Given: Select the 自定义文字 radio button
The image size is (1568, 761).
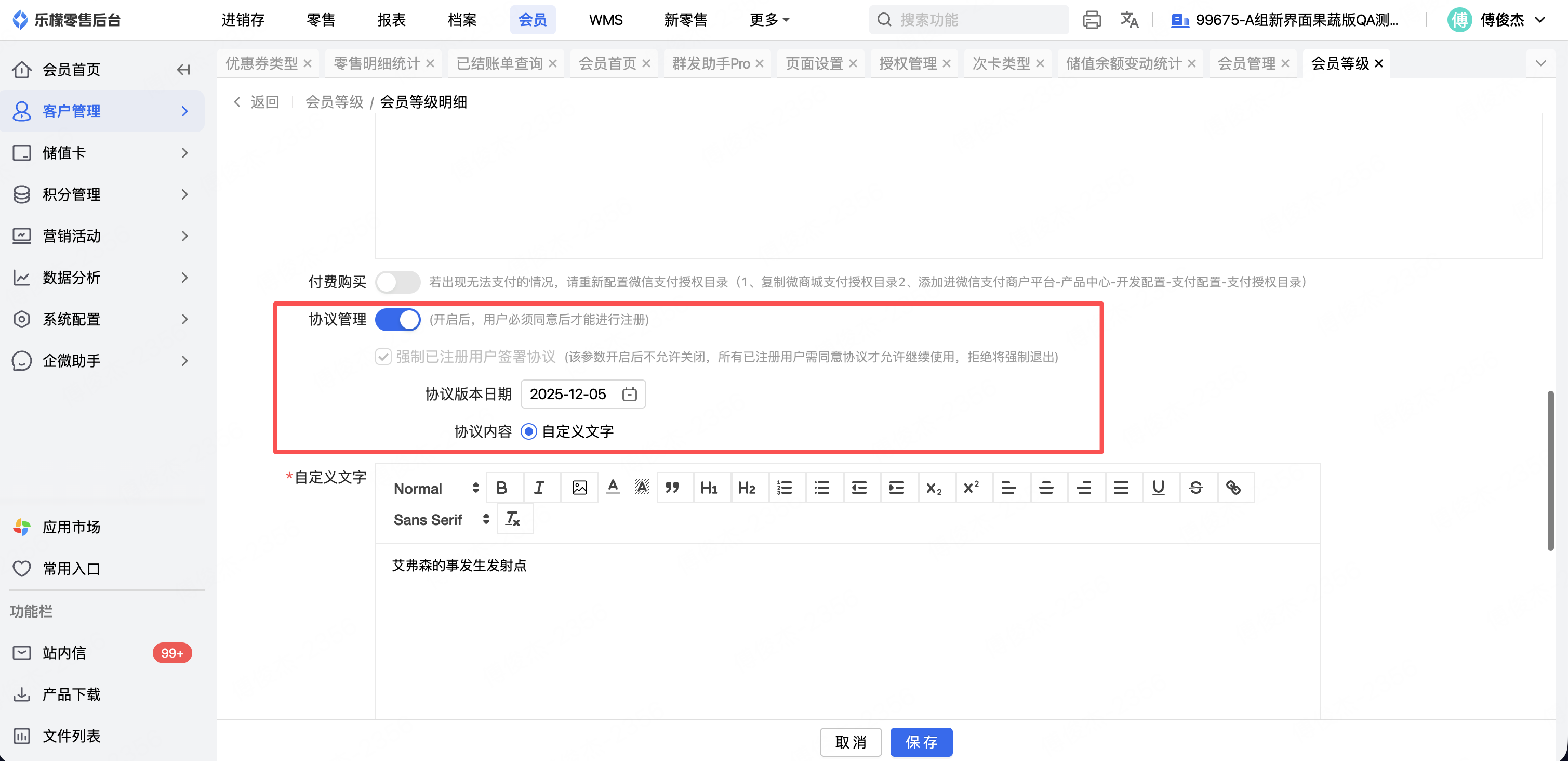Looking at the screenshot, I should point(528,431).
